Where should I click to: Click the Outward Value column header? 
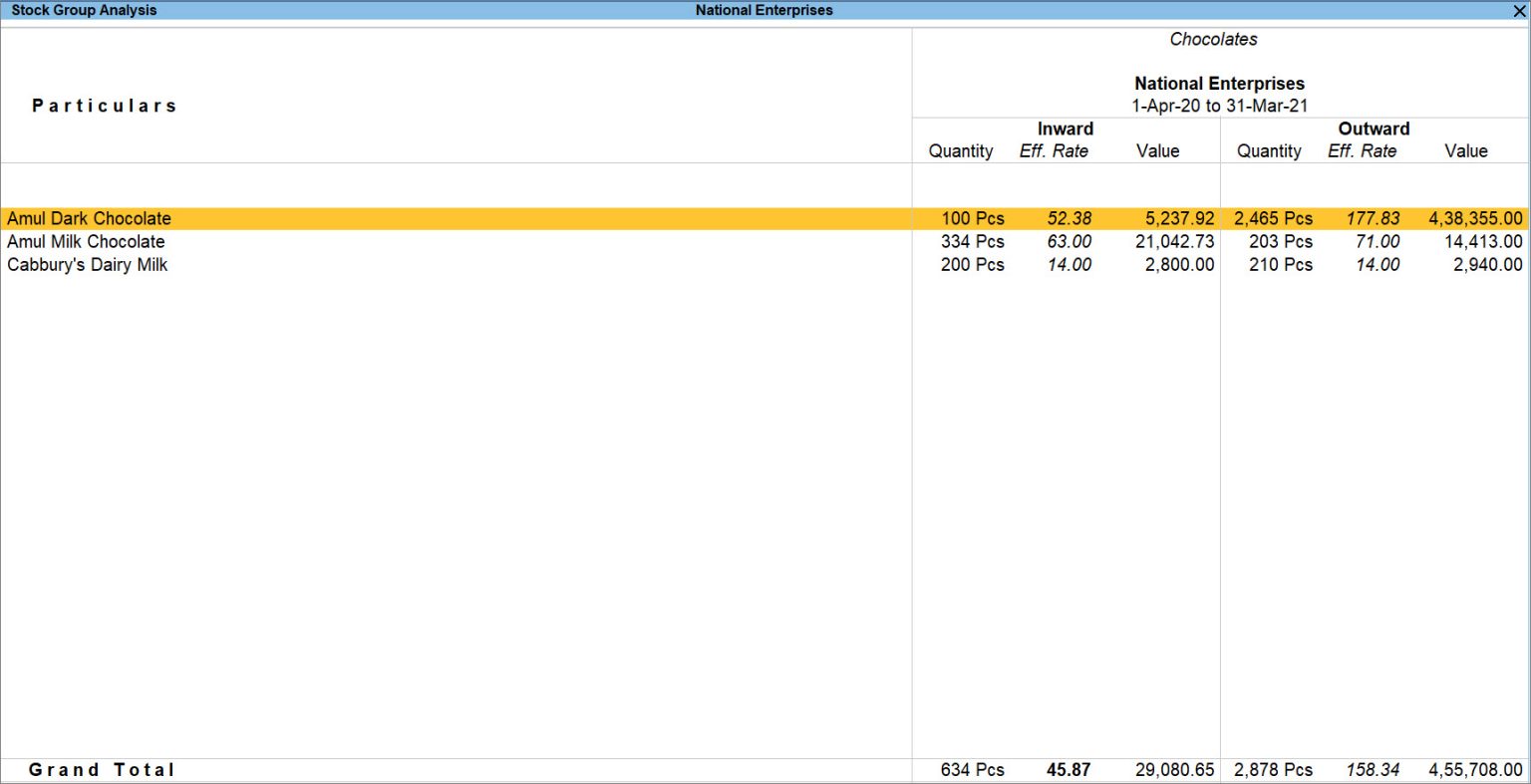1466,150
